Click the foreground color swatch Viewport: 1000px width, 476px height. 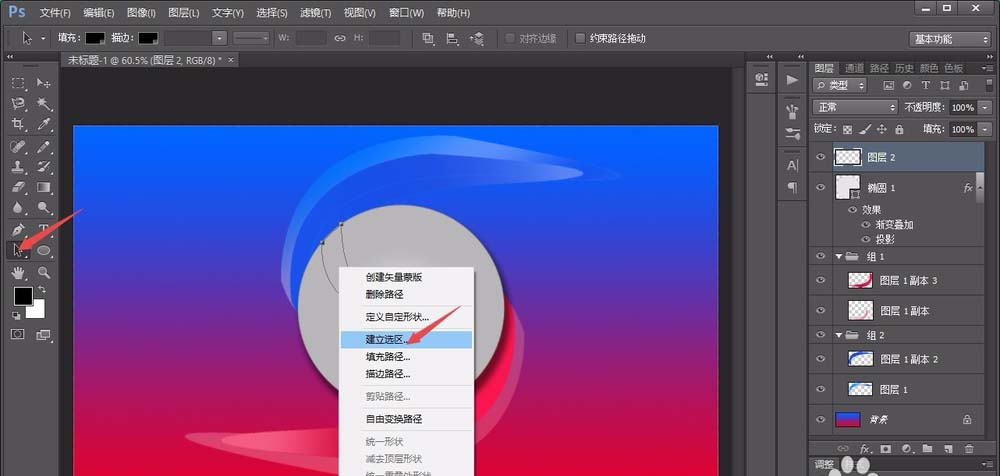pos(22,296)
